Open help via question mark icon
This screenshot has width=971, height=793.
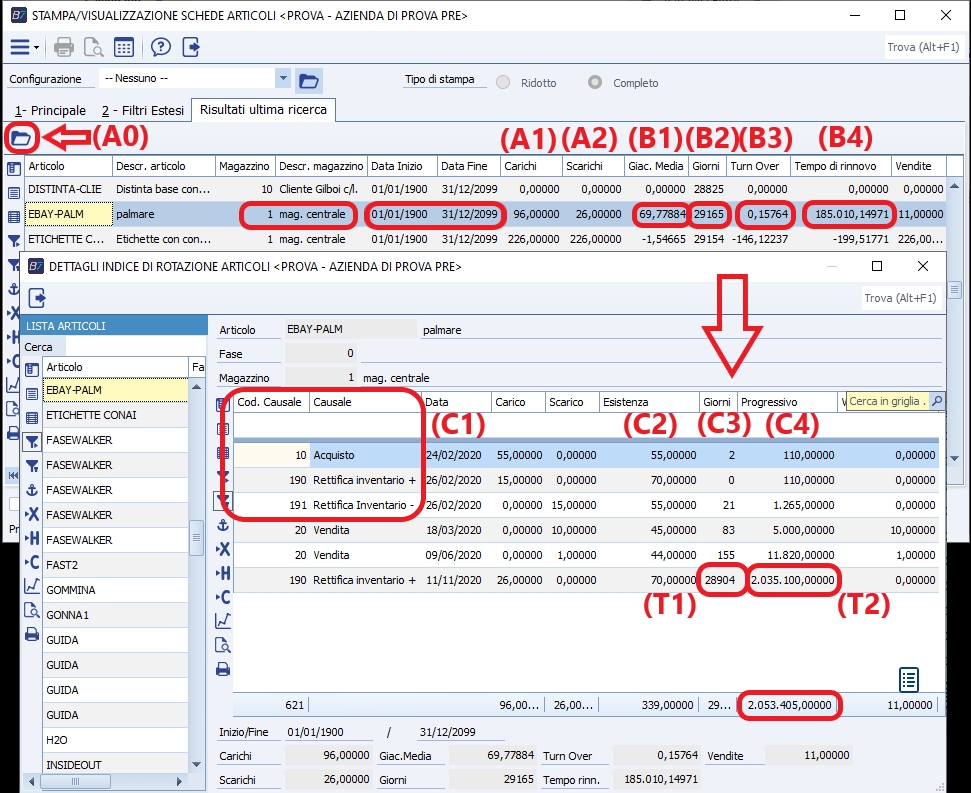[x=161, y=47]
